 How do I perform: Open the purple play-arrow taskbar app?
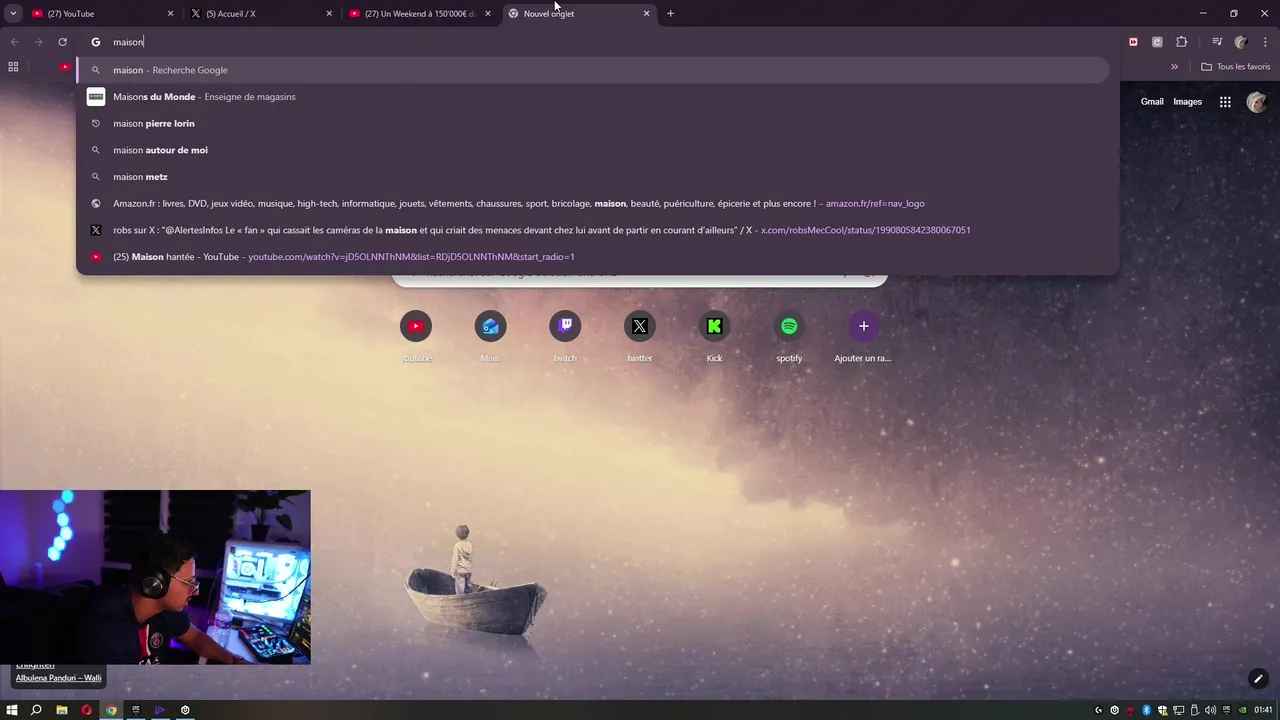pos(160,710)
